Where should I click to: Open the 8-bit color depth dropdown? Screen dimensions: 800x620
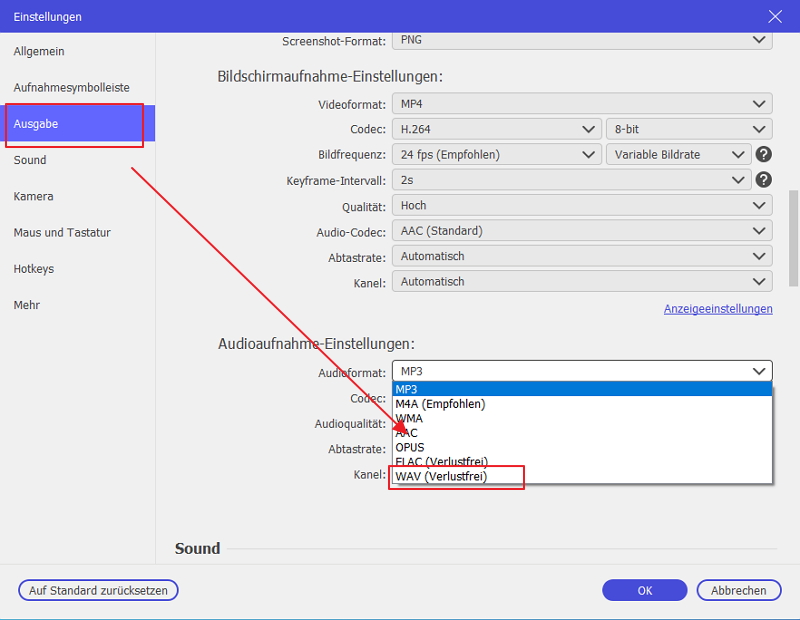[689, 129]
